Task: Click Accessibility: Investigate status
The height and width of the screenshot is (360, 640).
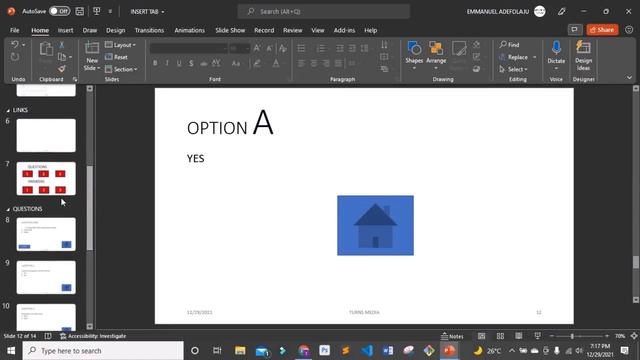Action: tap(93, 336)
